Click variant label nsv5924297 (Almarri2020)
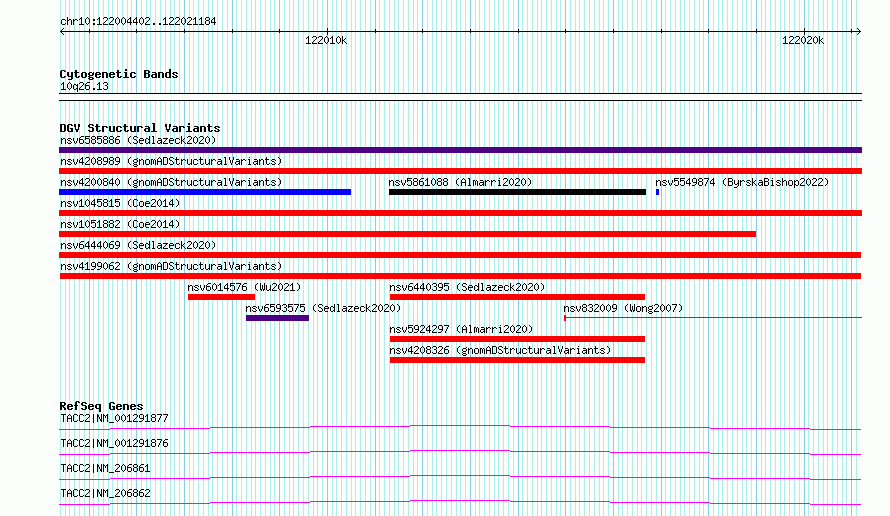This screenshot has height=516, width=890. 461,329
